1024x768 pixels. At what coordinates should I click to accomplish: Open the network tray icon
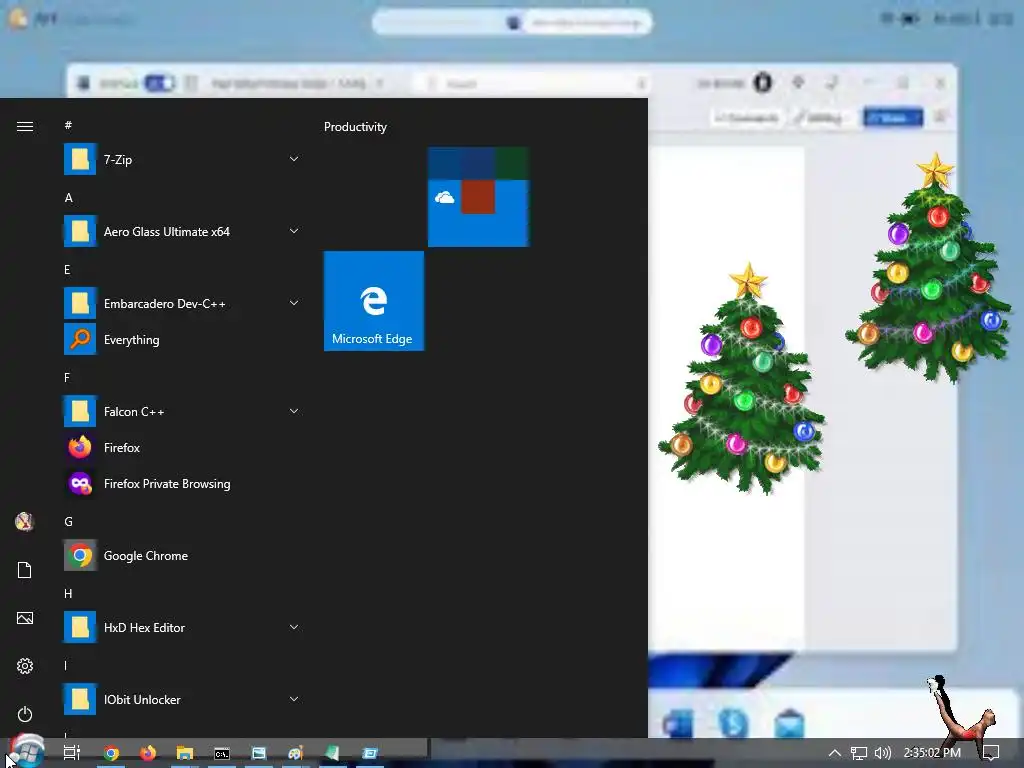pyautogui.click(x=859, y=753)
